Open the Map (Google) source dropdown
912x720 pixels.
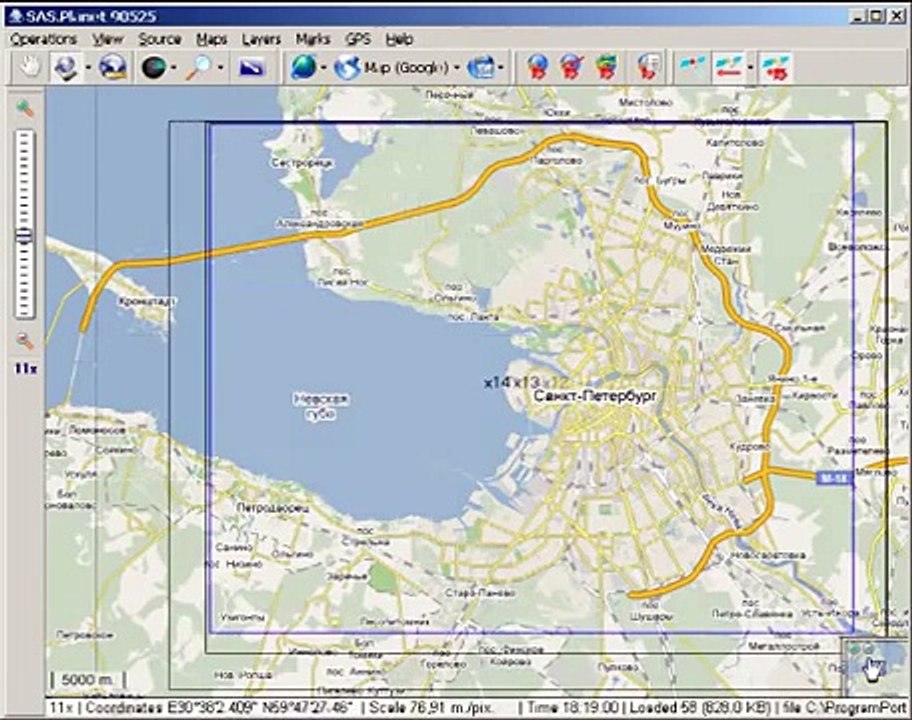click(457, 68)
